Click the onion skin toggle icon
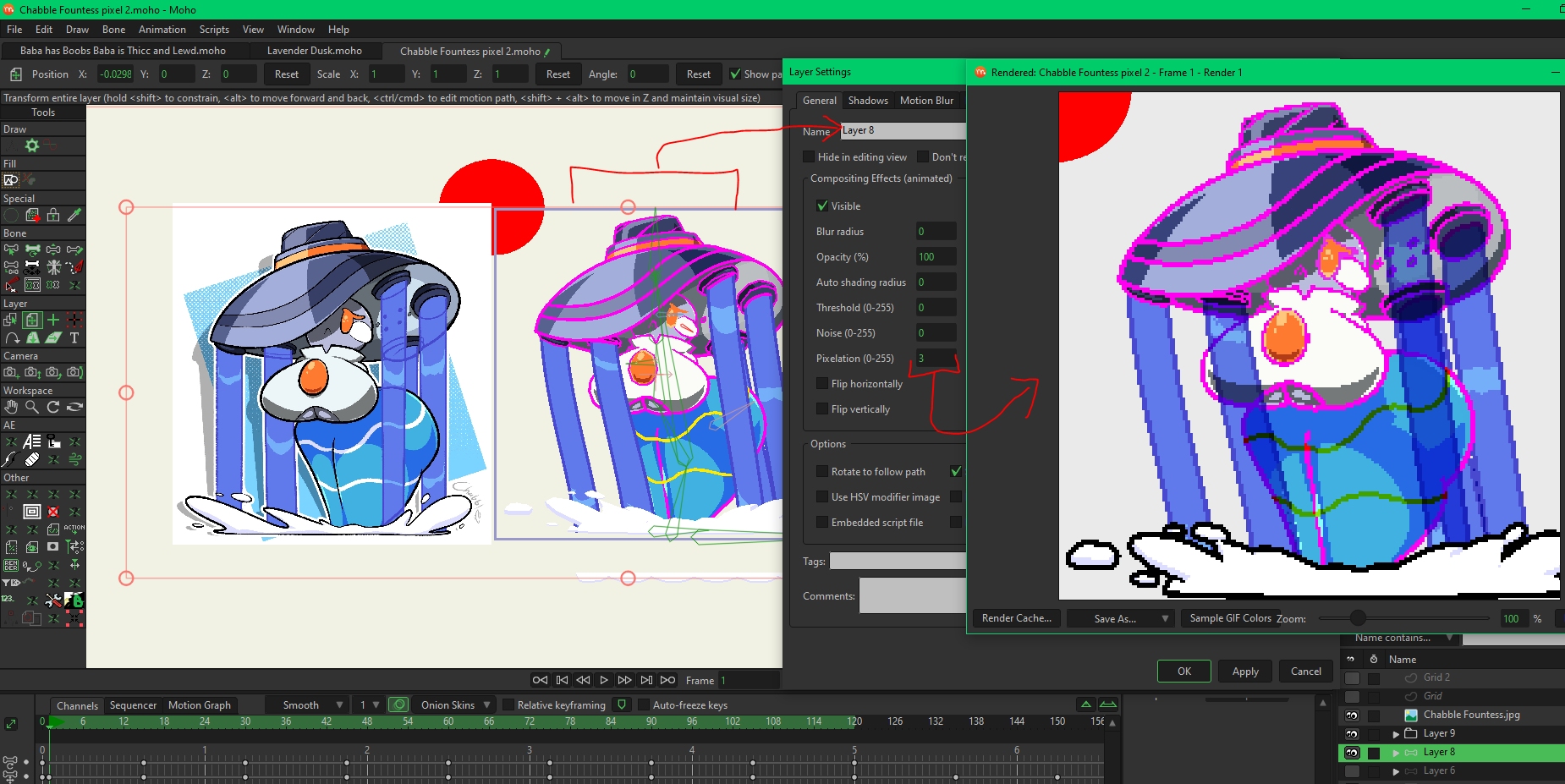This screenshot has width=1565, height=784. click(399, 705)
